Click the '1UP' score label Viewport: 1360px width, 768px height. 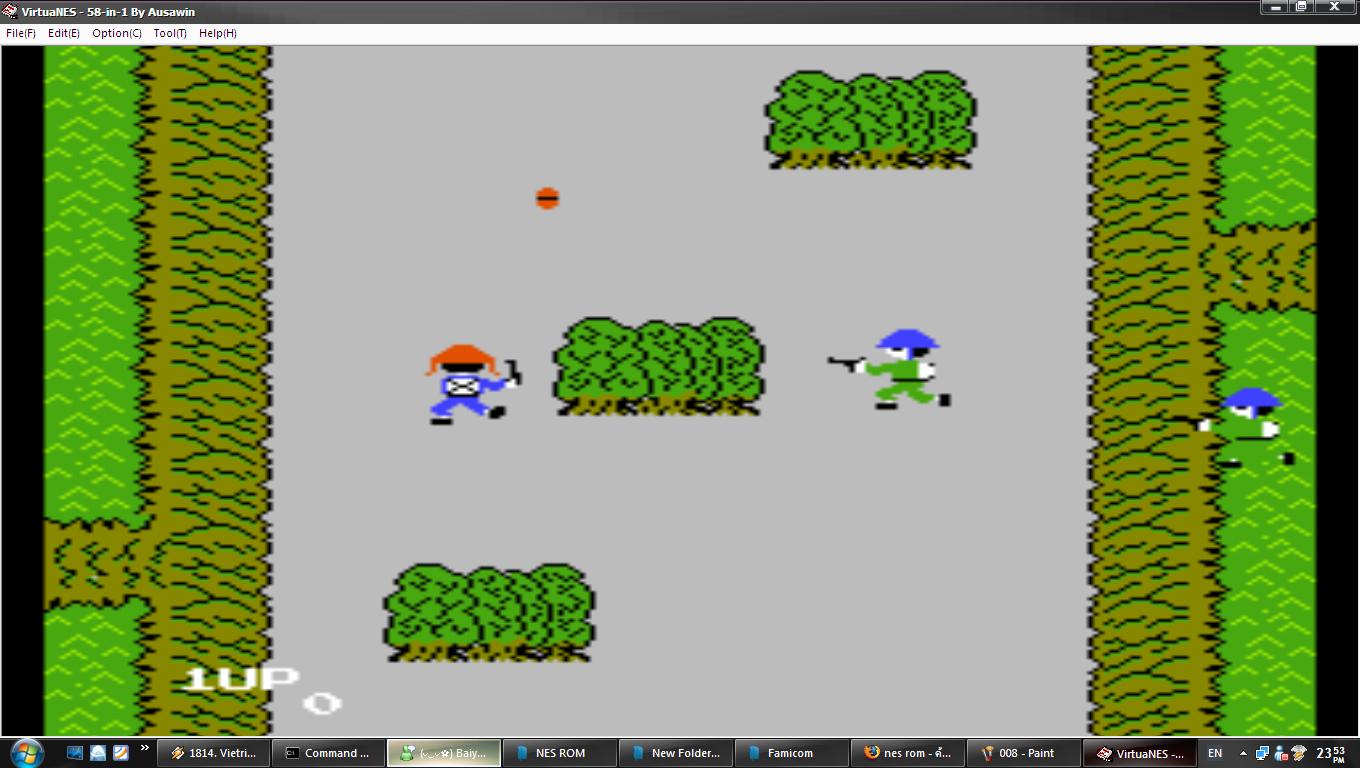pos(241,679)
